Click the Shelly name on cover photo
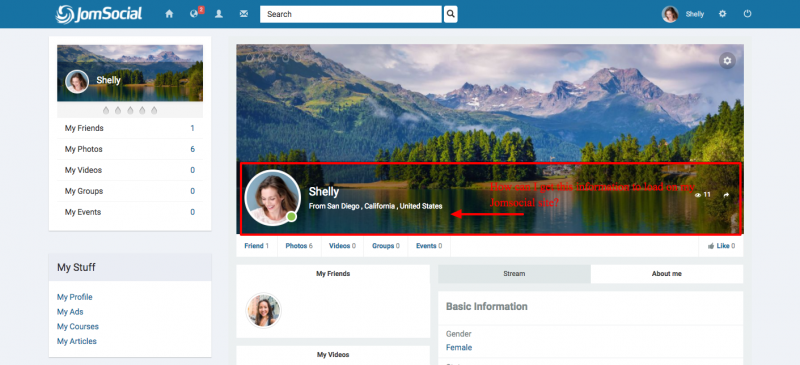The width and height of the screenshot is (800, 365). tap(323, 192)
